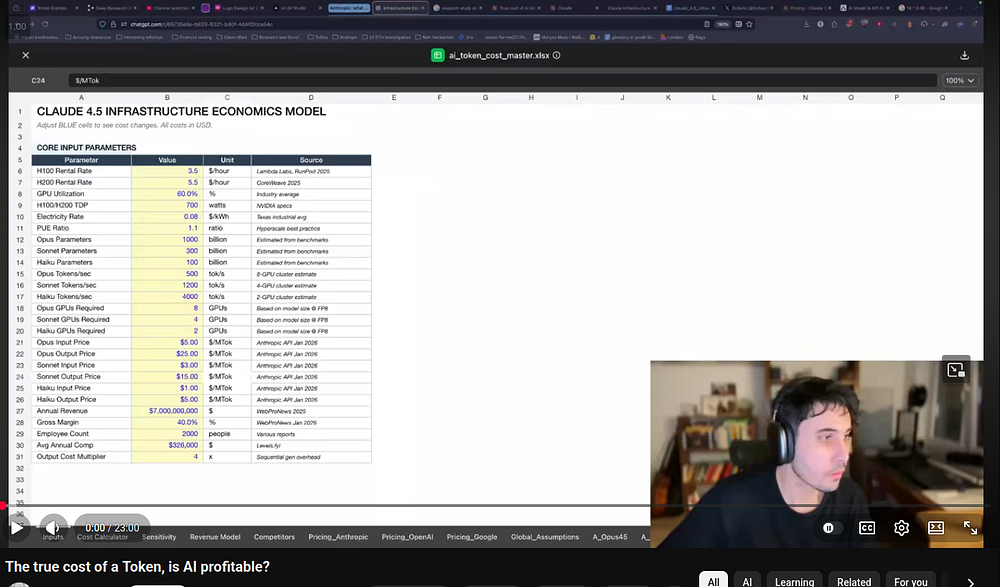Screen dimensions: 1000x587
Task: Select the Learning filter chip
Action: (794, 581)
